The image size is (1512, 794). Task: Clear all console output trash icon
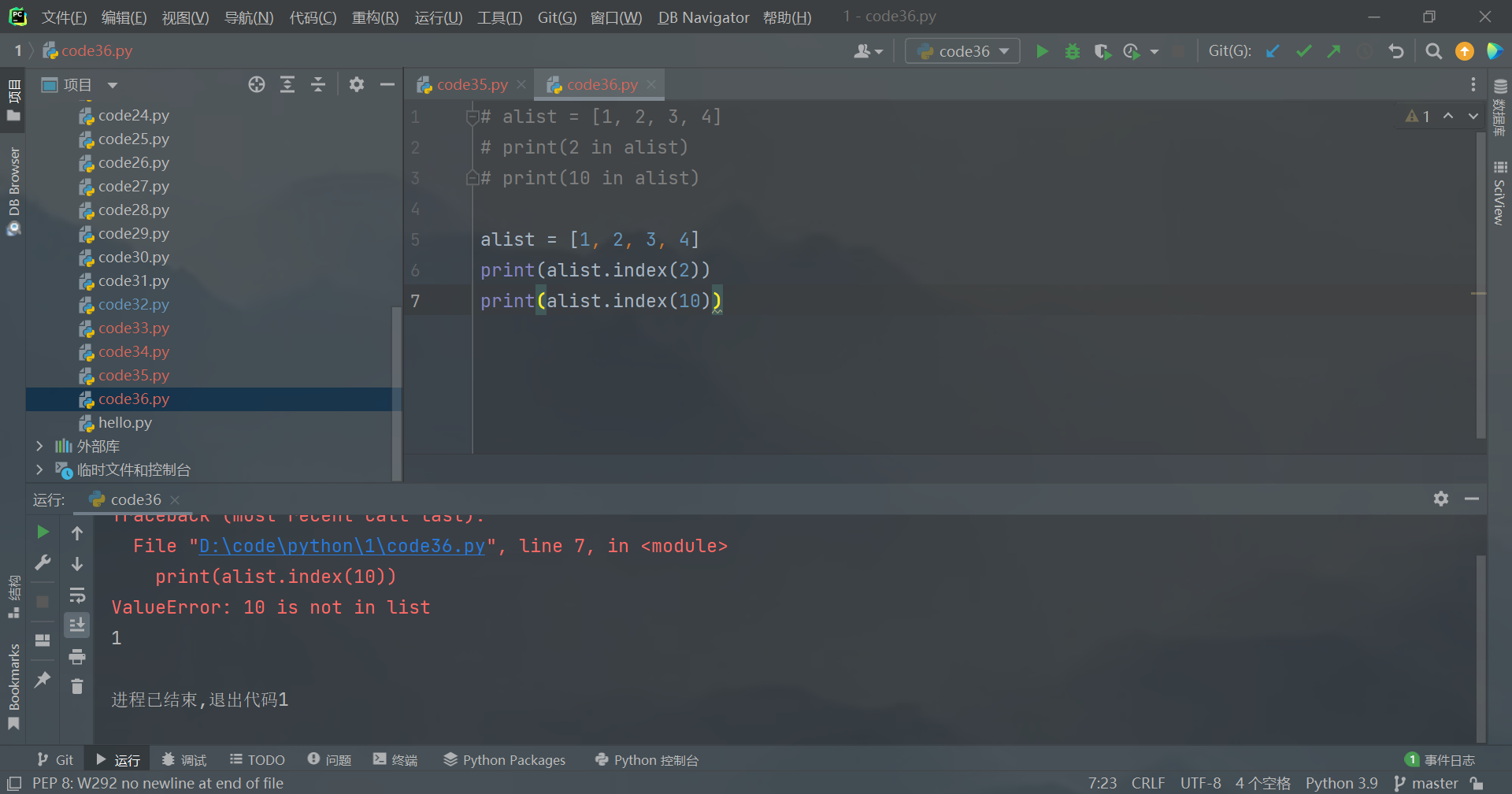tap(77, 687)
